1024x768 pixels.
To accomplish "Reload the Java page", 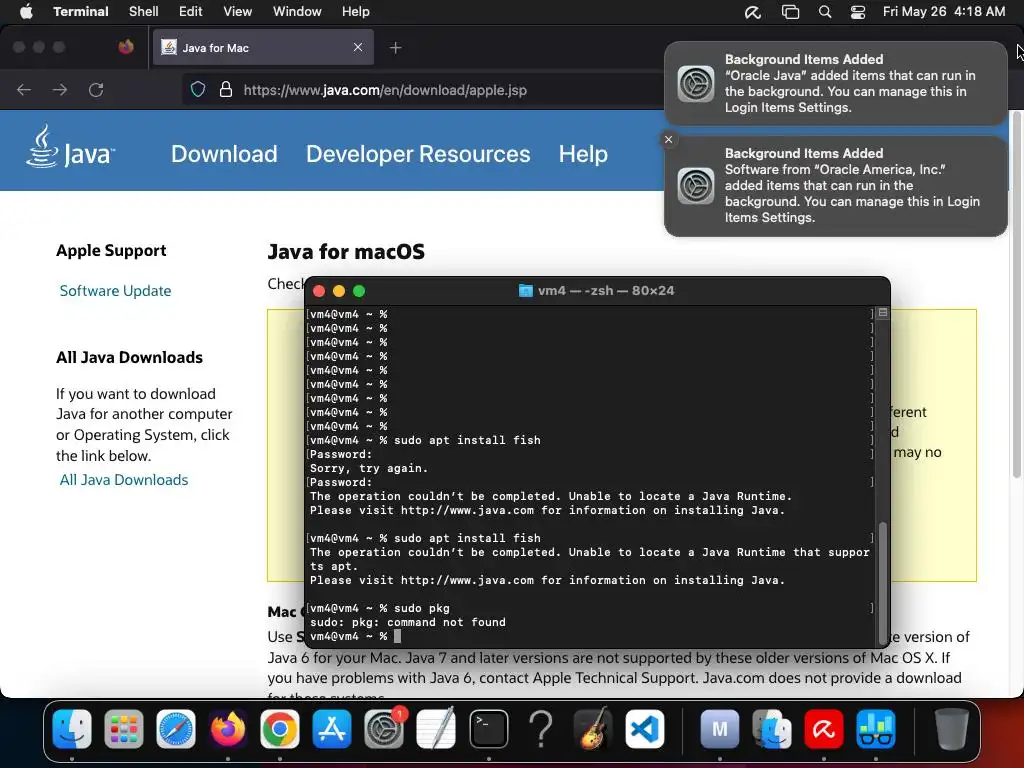I will 96,89.
